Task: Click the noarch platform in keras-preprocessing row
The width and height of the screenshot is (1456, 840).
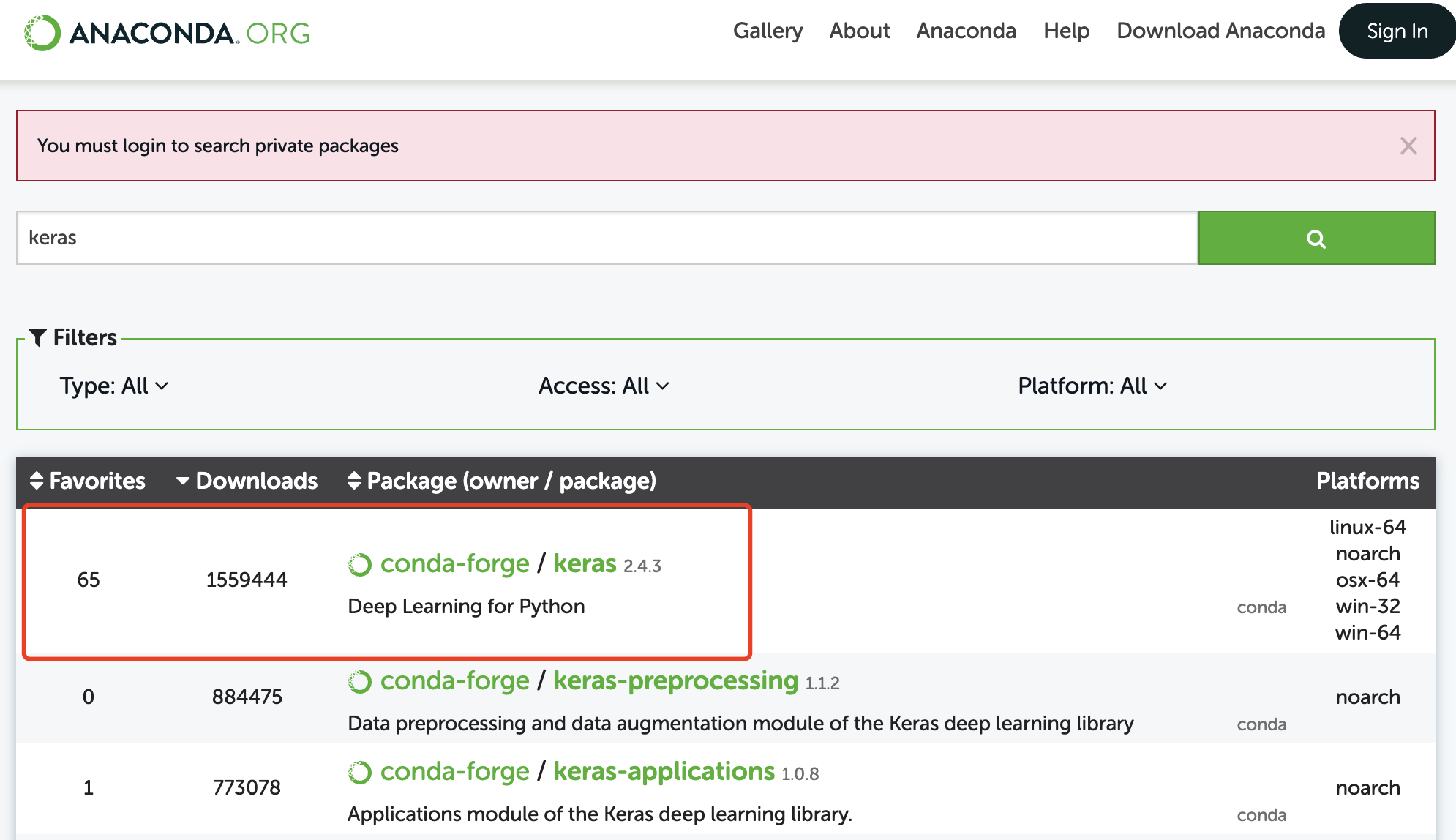Action: 1367,697
